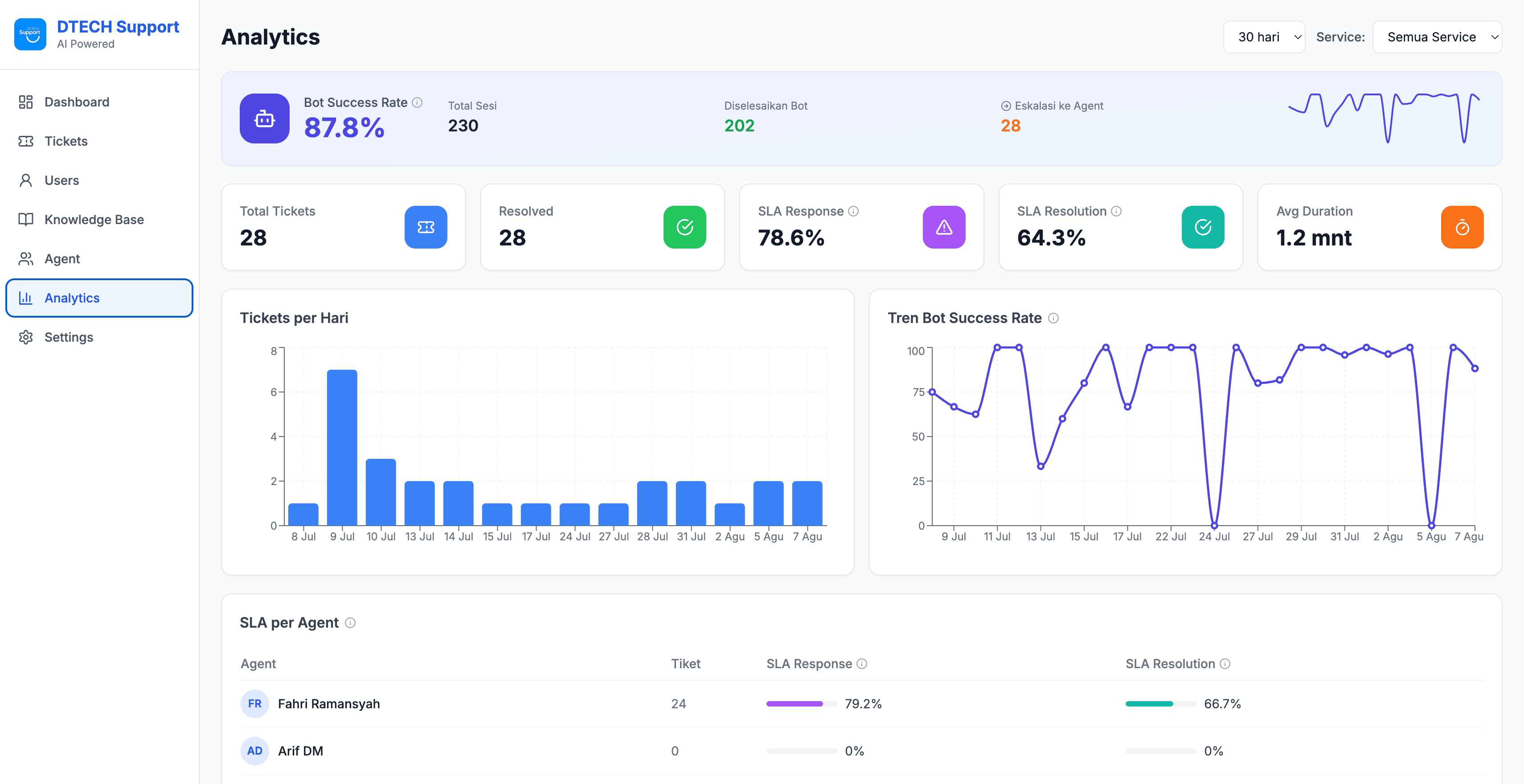Screen dimensions: 1524x784
Task: Click the DTECH Support logo icon
Action: (x=30, y=34)
